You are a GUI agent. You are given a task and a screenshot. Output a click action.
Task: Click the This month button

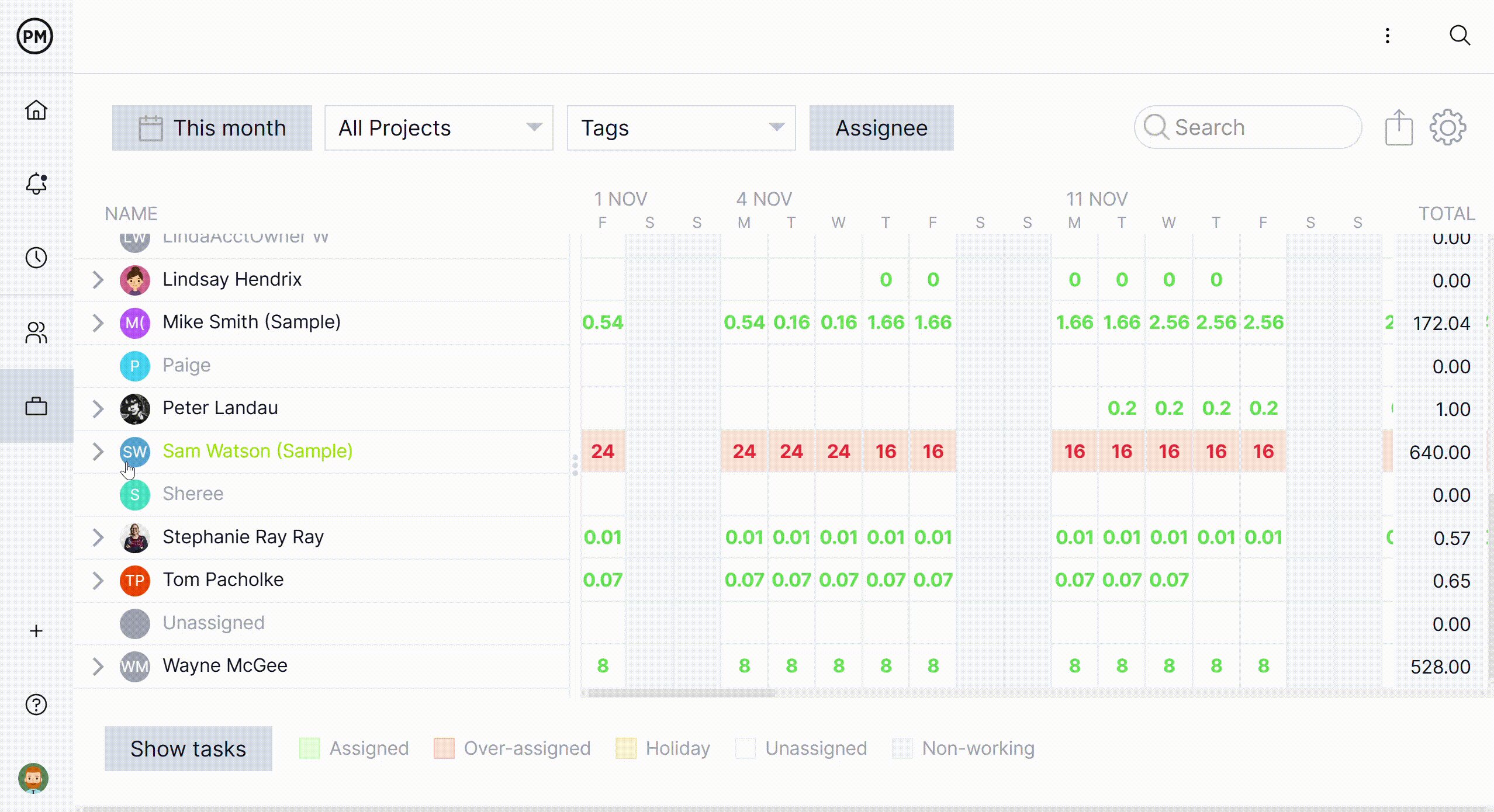(212, 128)
